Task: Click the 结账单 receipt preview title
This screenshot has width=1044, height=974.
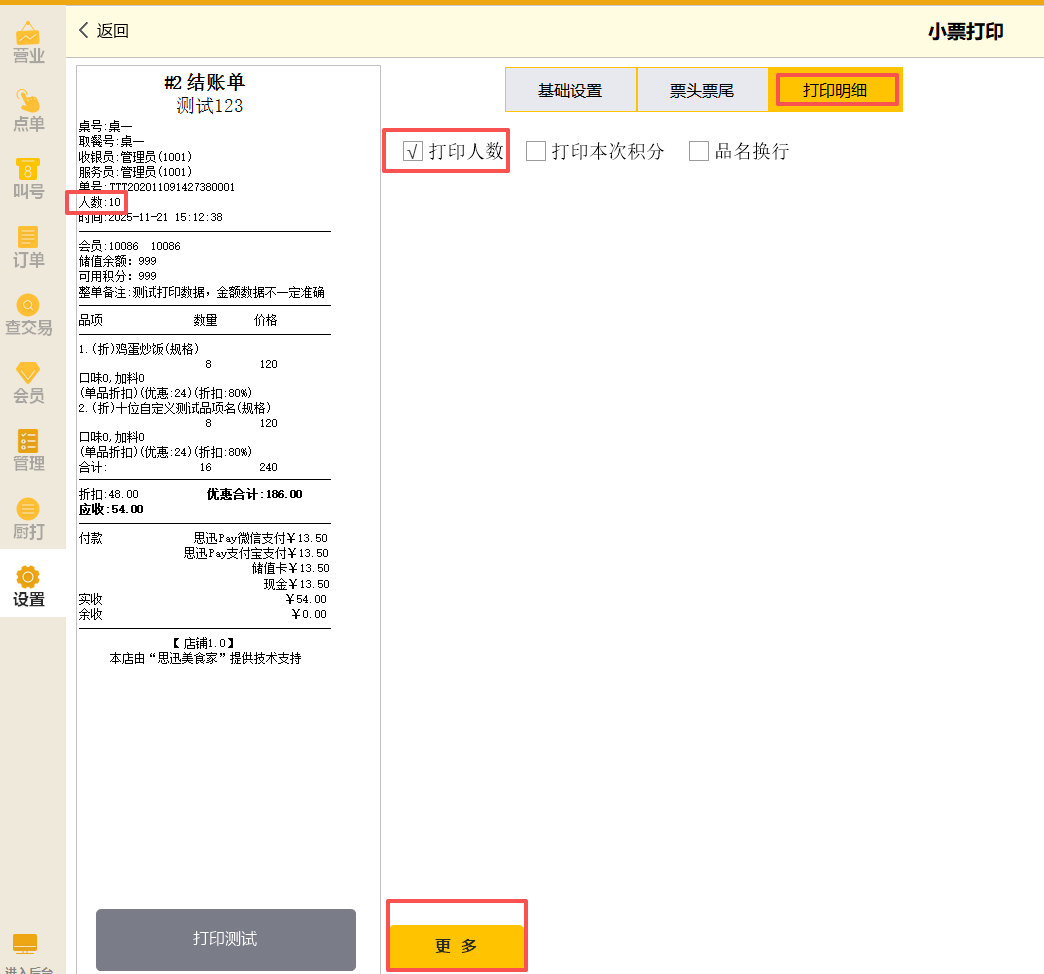Action: coord(205,83)
